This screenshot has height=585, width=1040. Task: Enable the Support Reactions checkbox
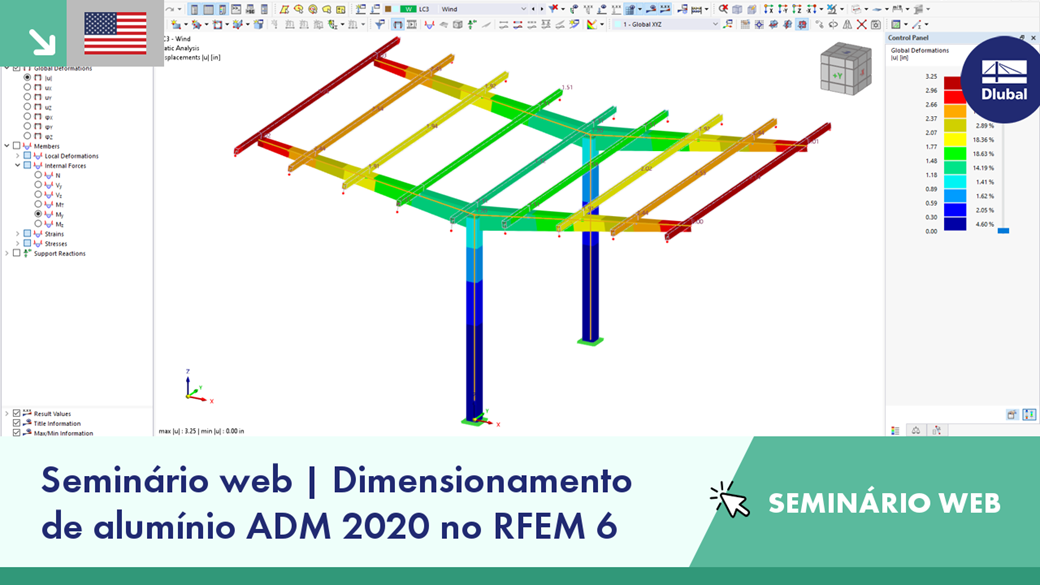click(x=17, y=253)
